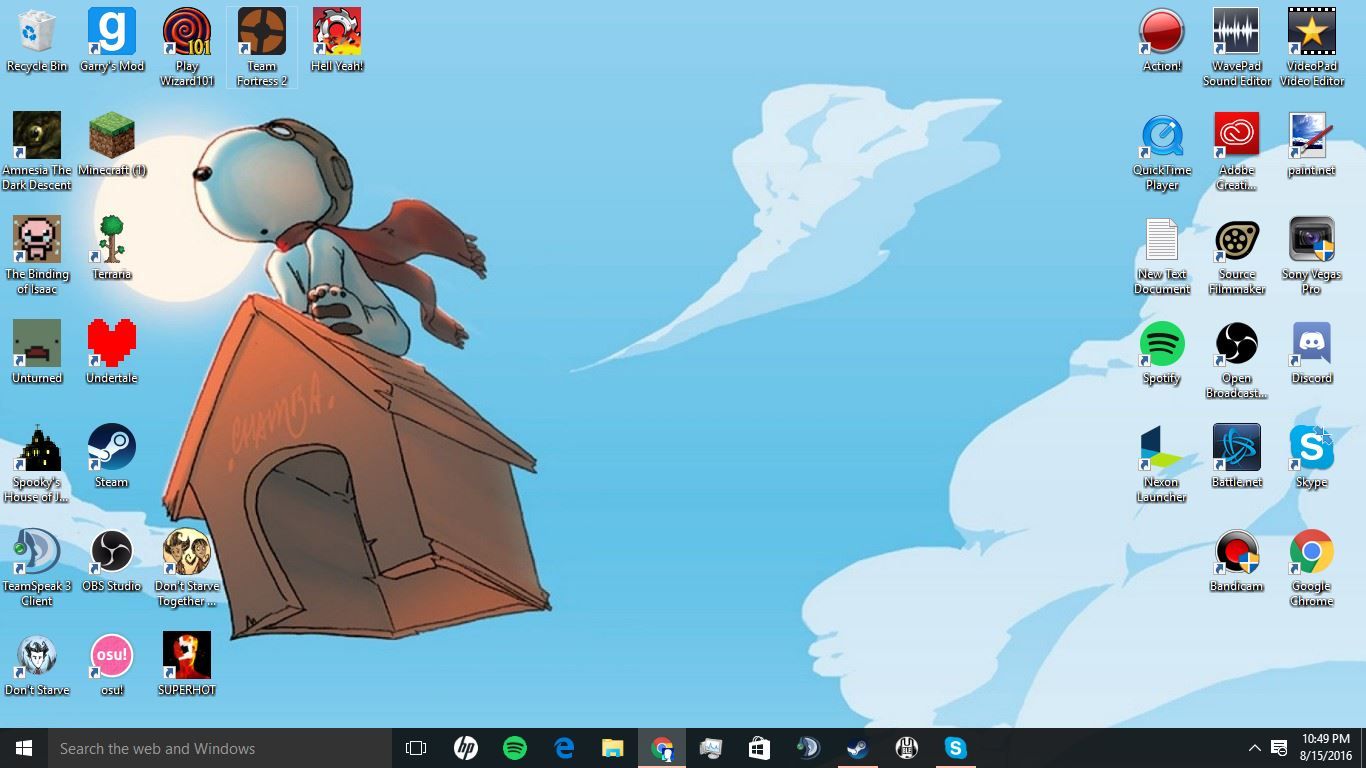The height and width of the screenshot is (768, 1366).
Task: Open the clock and calendar flyout
Action: tap(1325, 748)
